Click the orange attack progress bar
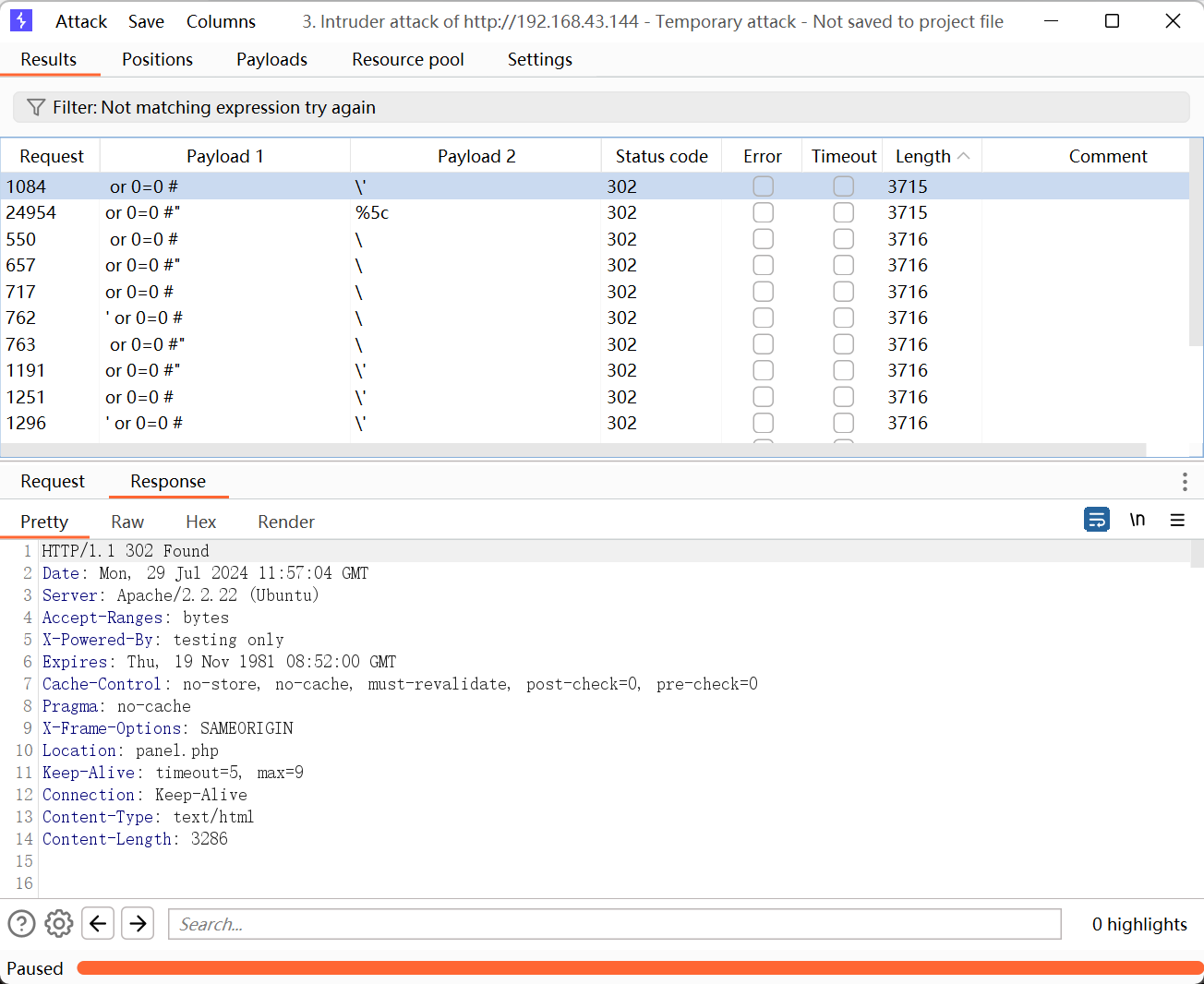Image resolution: width=1204 pixels, height=984 pixels. pyautogui.click(x=640, y=967)
